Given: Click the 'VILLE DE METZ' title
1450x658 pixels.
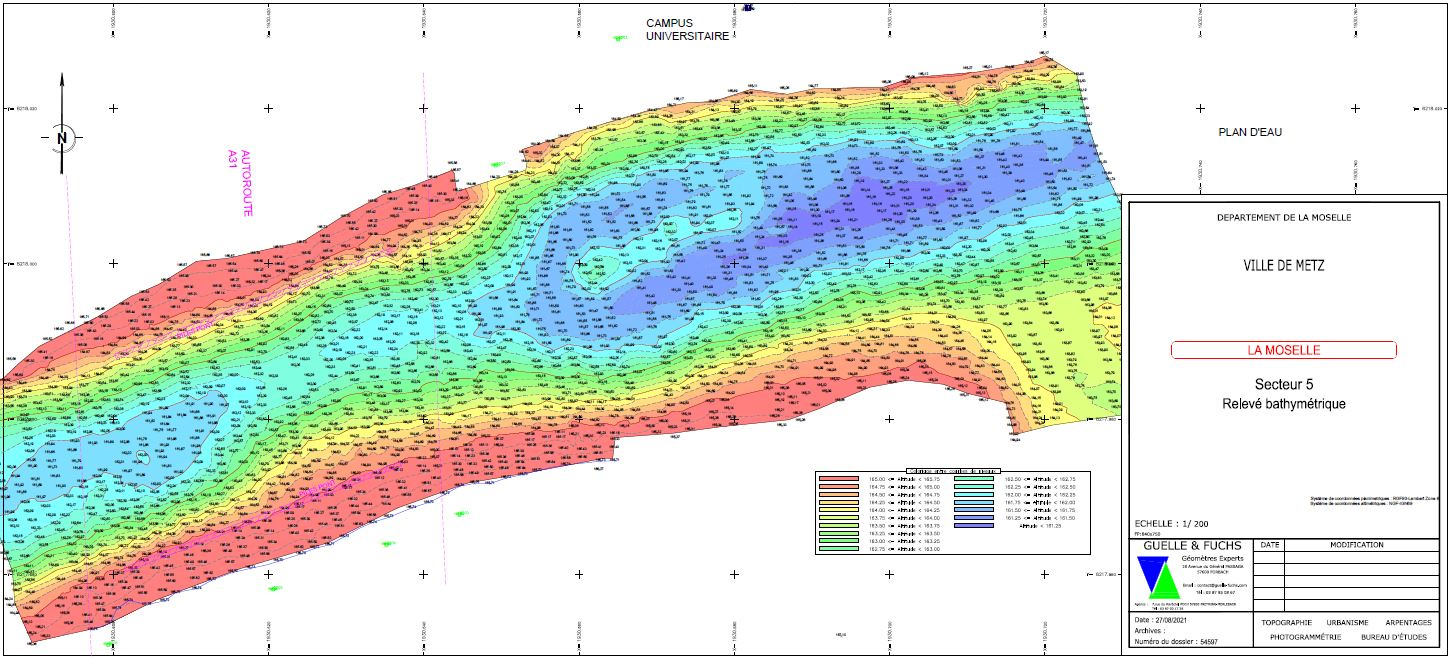Looking at the screenshot, I should 1283,266.
